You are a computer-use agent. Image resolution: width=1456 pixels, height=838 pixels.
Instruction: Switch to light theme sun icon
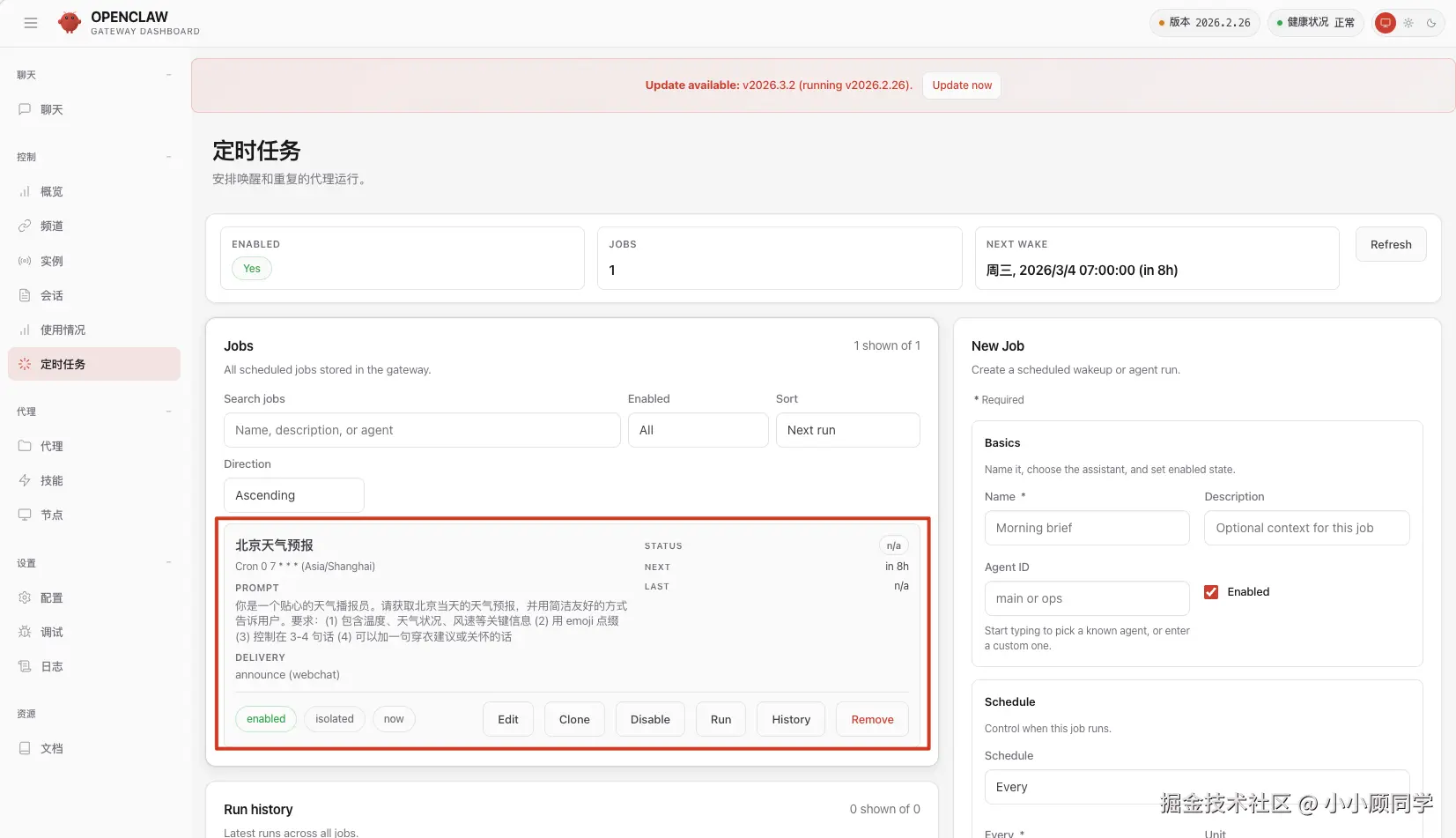1408,23
